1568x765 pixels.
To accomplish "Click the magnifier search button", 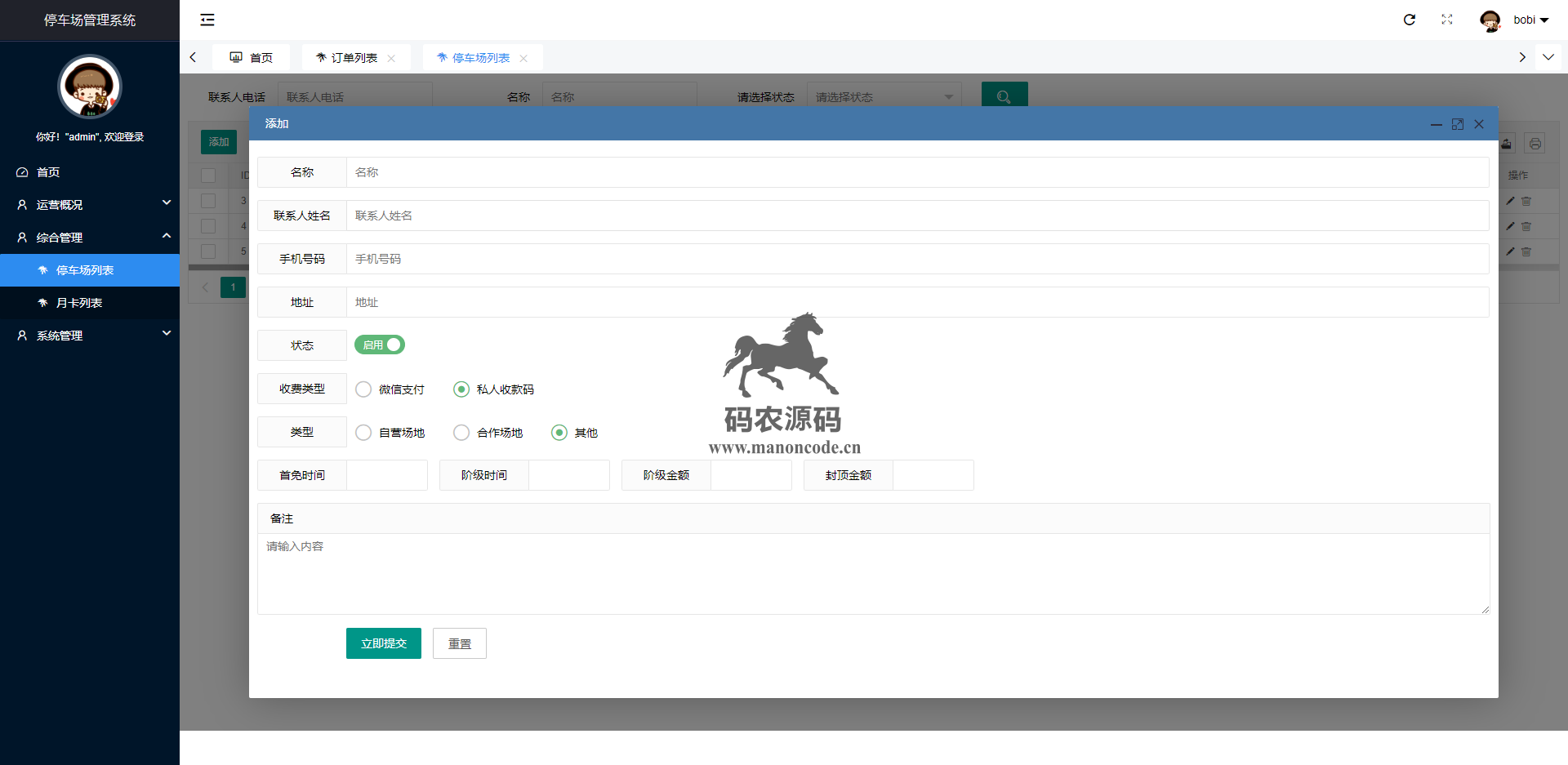I will [x=1004, y=96].
